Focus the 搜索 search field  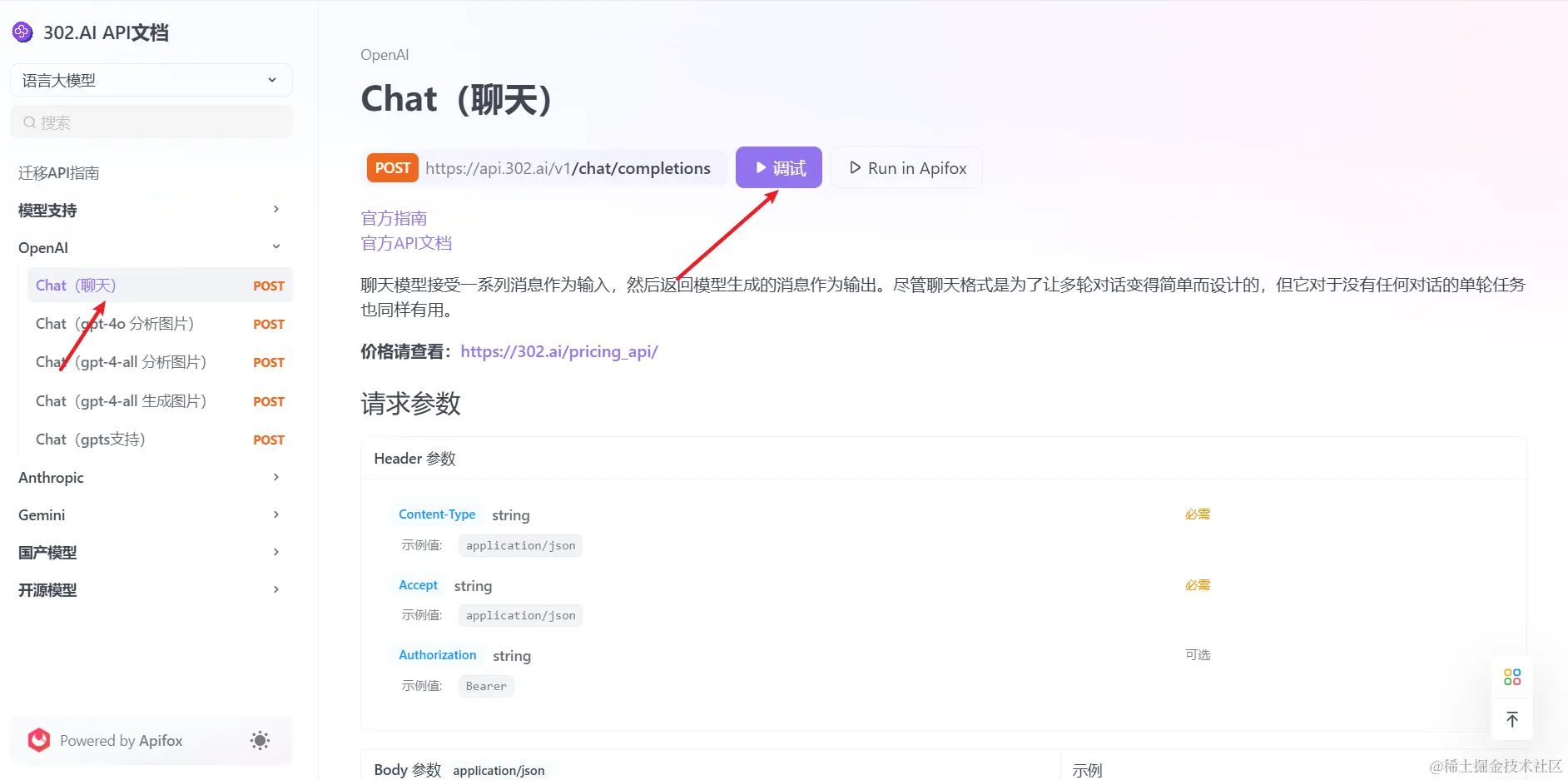[151, 122]
